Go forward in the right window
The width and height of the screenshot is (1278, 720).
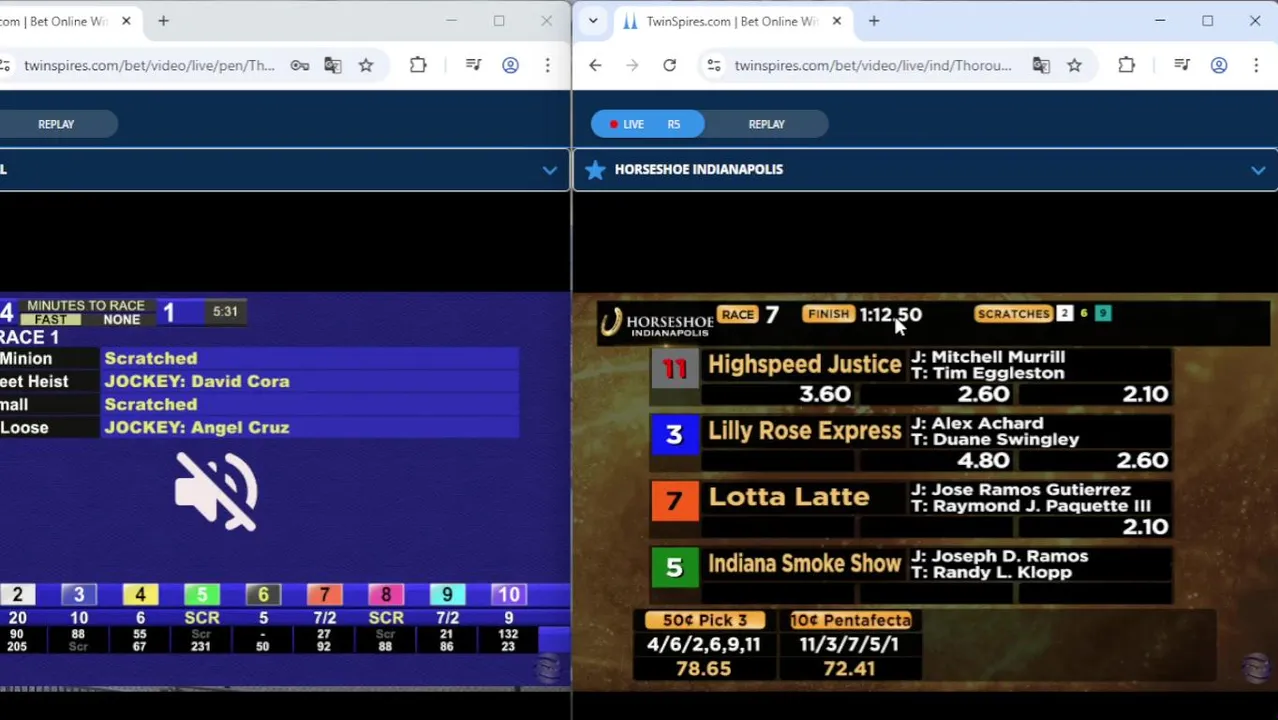pyautogui.click(x=632, y=65)
